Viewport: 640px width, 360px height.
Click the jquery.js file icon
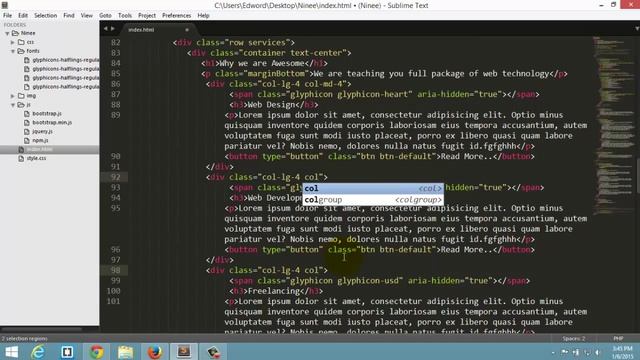(x=27, y=131)
